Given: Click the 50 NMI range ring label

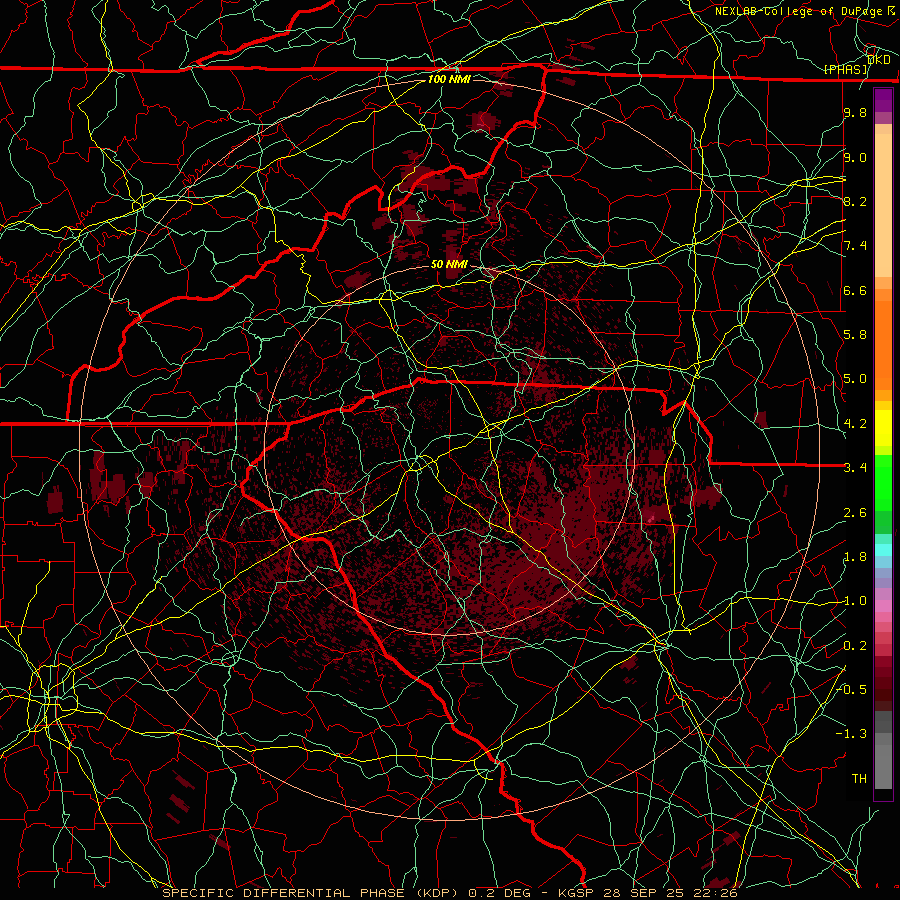Looking at the screenshot, I should [449, 265].
